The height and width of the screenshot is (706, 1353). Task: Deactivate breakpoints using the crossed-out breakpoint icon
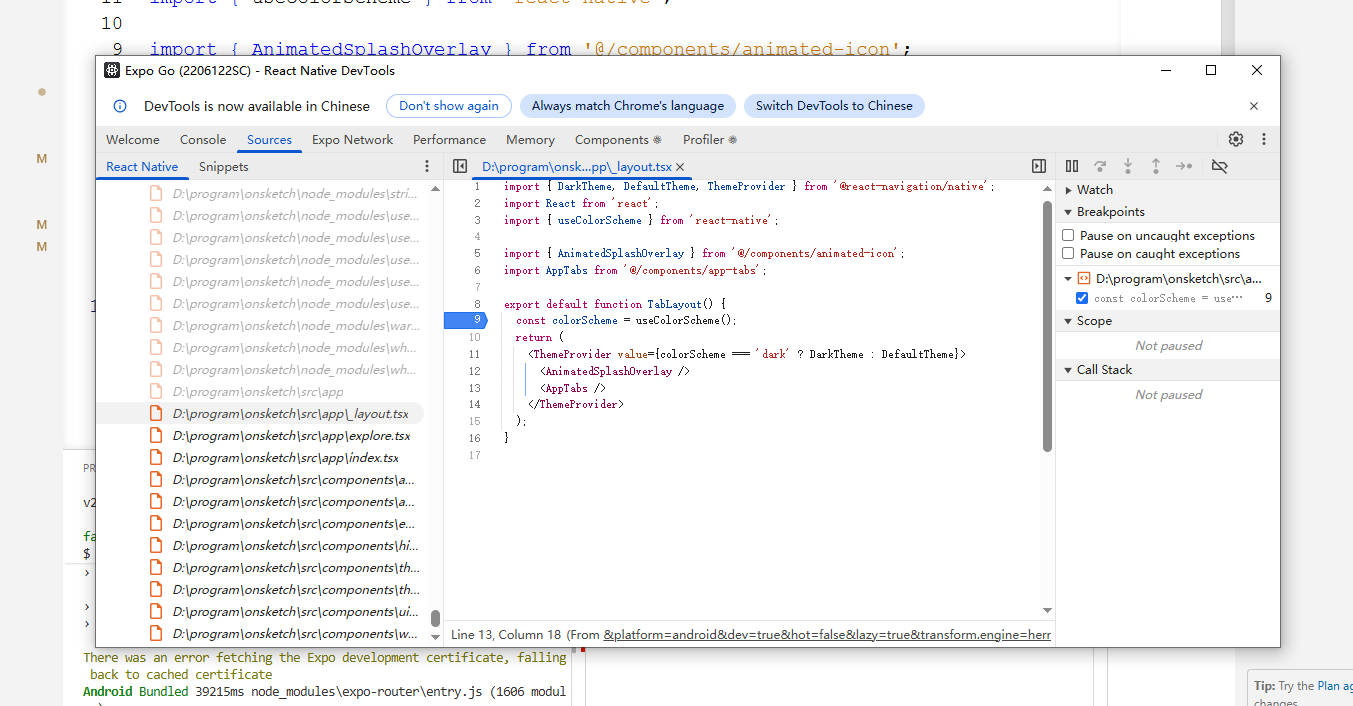pyautogui.click(x=1219, y=166)
